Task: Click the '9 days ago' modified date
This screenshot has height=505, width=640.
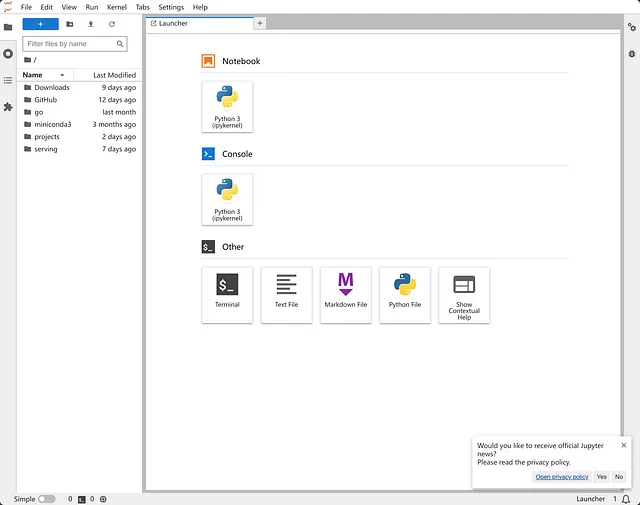Action: tap(119, 87)
